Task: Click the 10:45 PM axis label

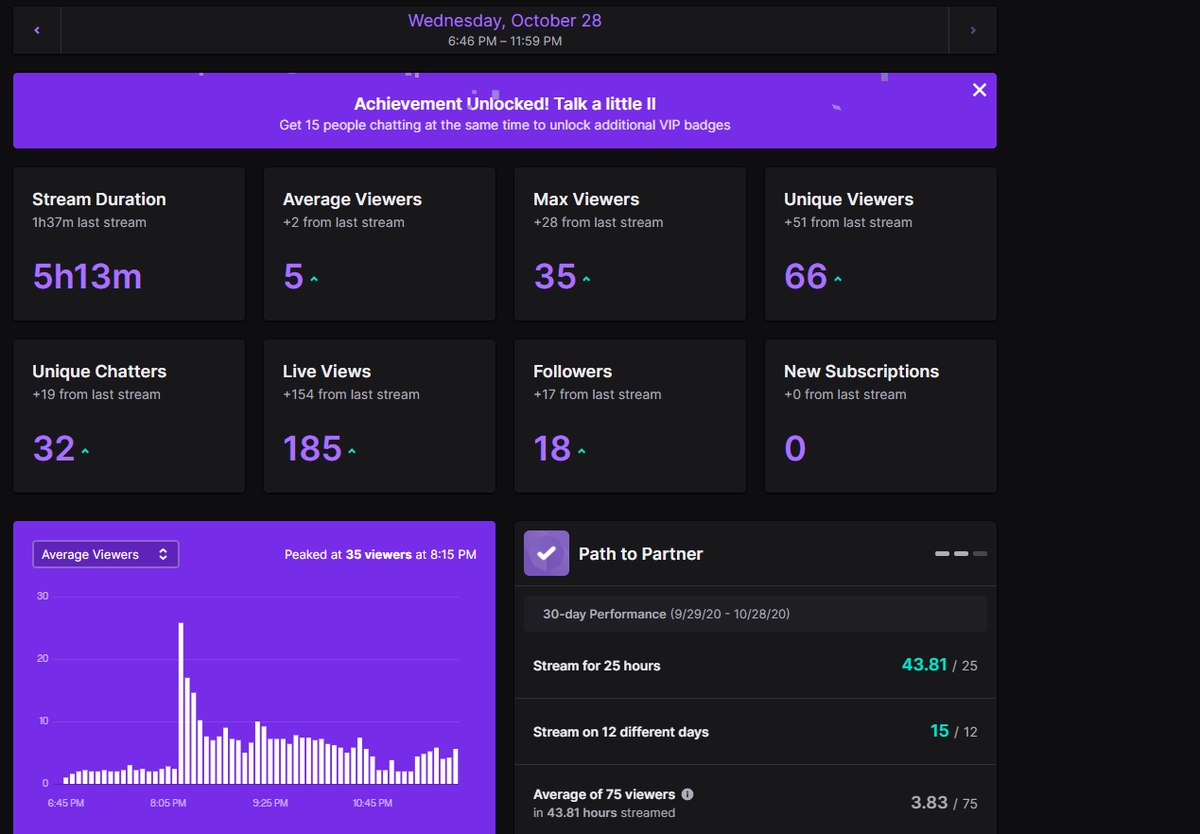Action: tap(372, 803)
